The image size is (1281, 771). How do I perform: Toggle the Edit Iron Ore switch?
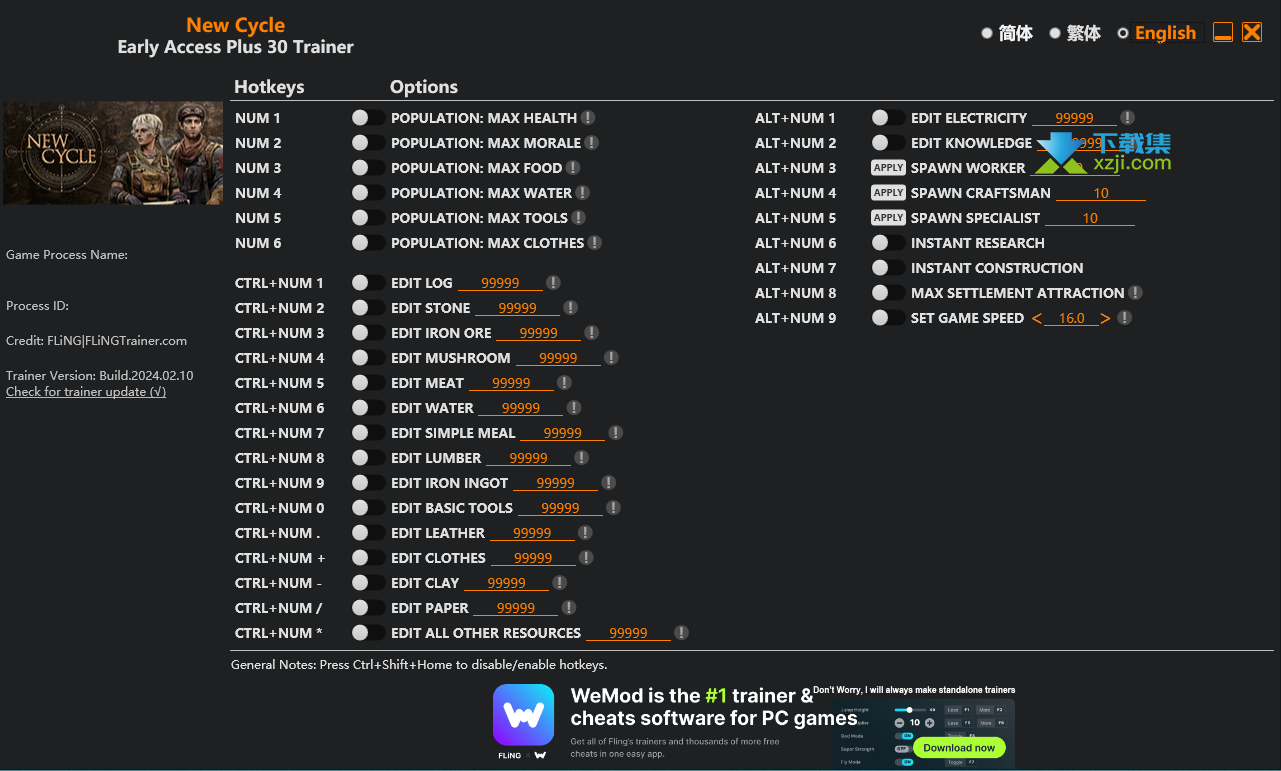pyautogui.click(x=367, y=333)
